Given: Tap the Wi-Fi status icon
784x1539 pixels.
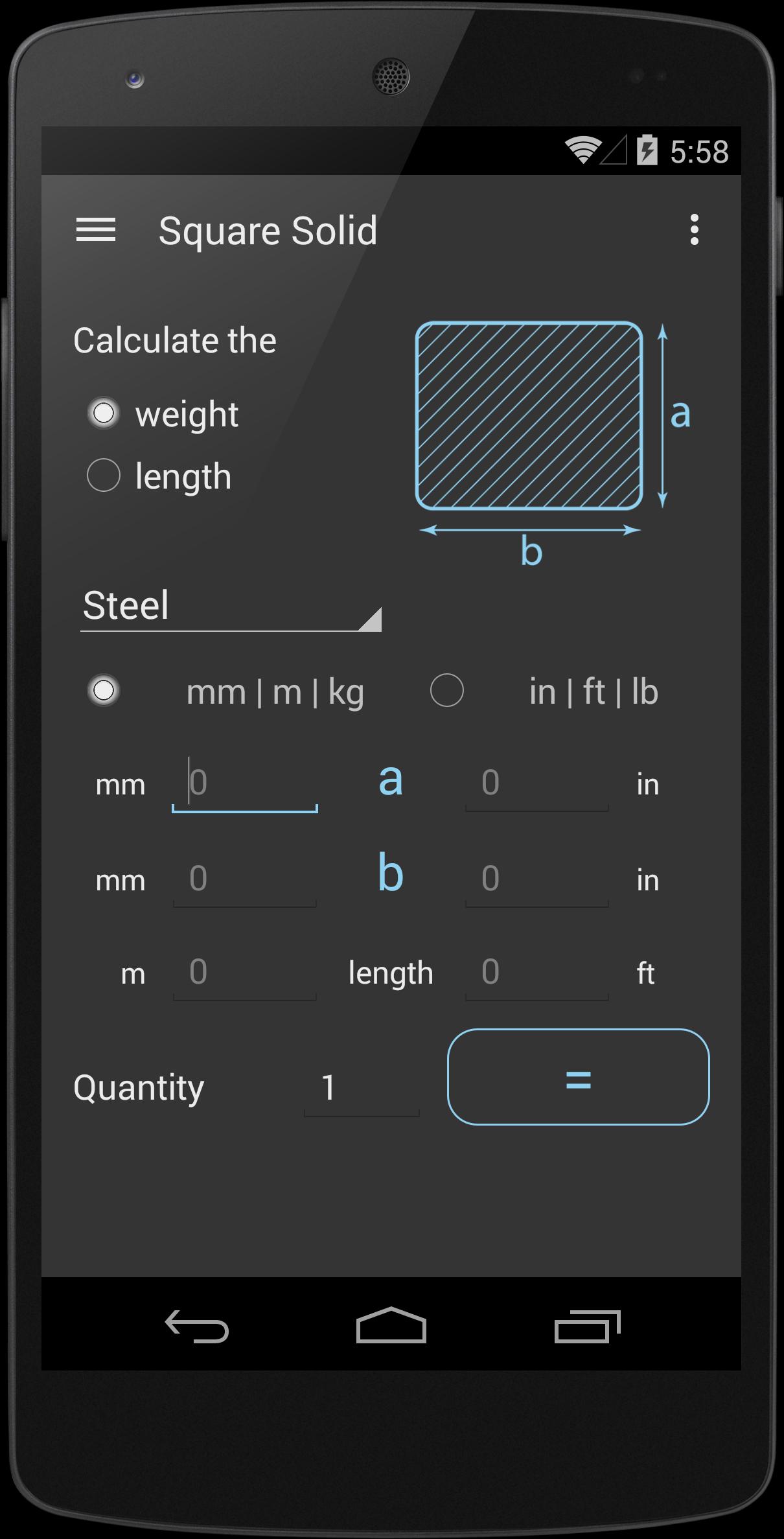Looking at the screenshot, I should pos(581,151).
